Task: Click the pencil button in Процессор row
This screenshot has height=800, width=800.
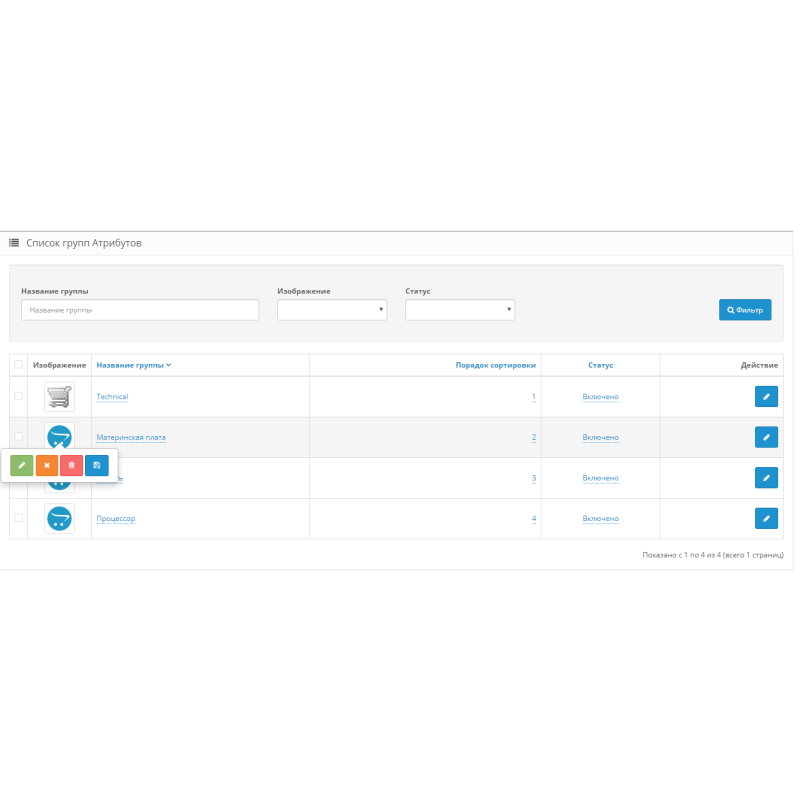Action: pos(766,518)
